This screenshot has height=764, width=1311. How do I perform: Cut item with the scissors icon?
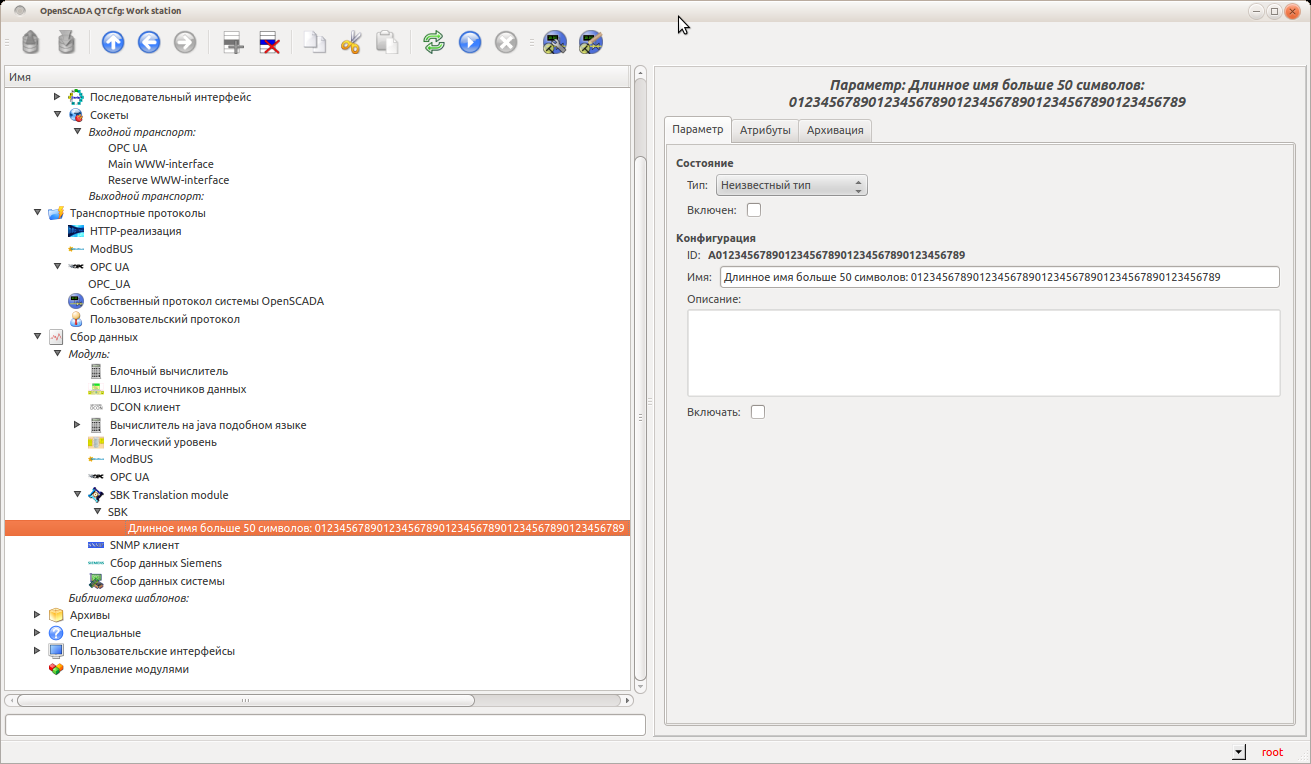tap(350, 42)
